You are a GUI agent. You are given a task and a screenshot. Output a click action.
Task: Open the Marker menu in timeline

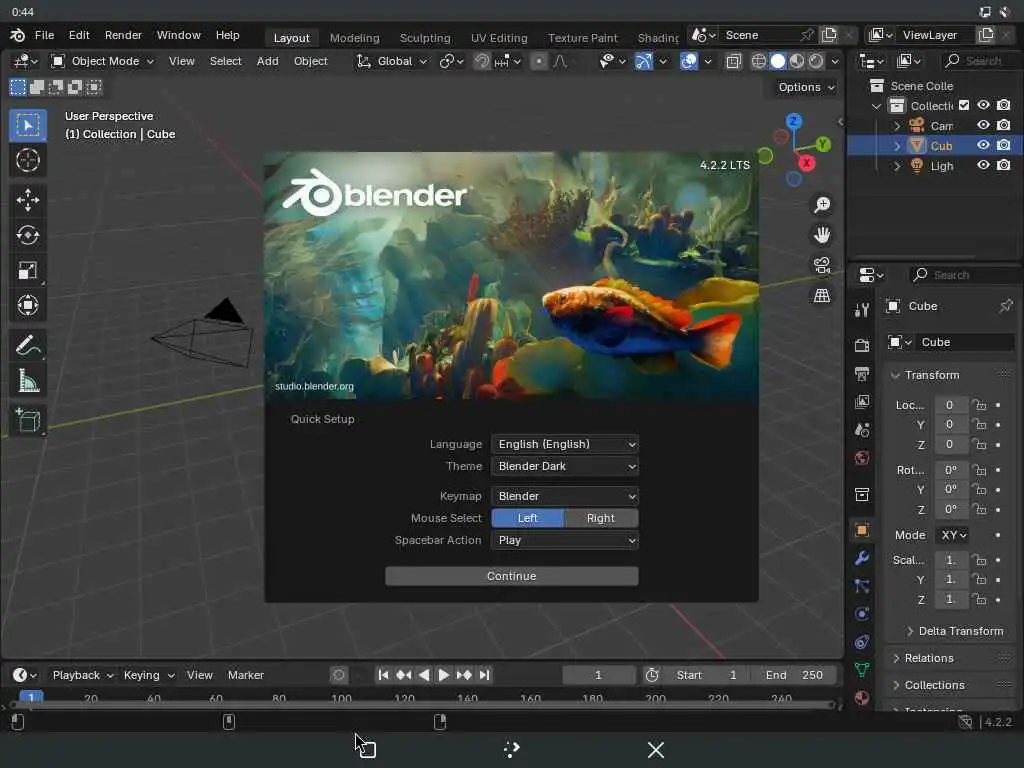coord(246,675)
